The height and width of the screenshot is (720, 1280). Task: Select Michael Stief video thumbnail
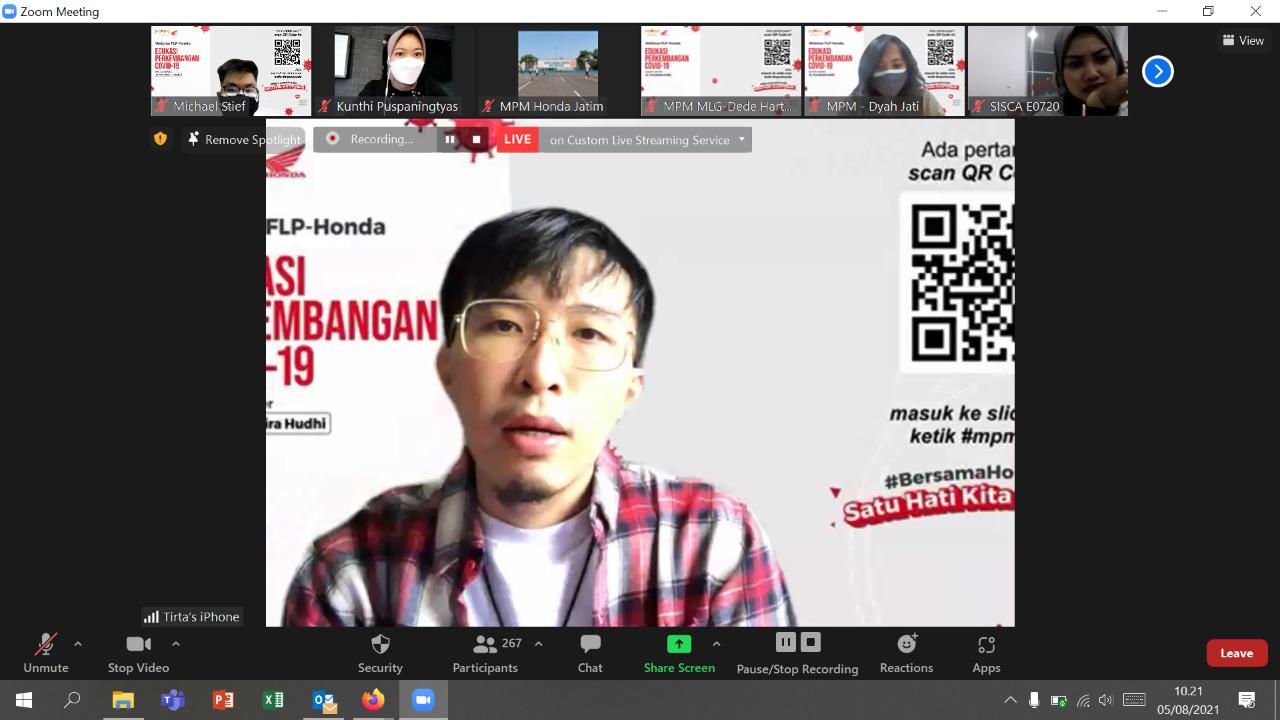click(231, 71)
